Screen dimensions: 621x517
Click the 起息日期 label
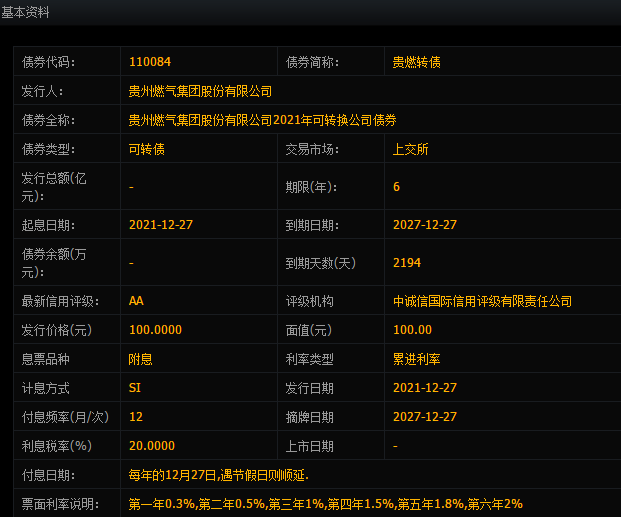pyautogui.click(x=48, y=225)
